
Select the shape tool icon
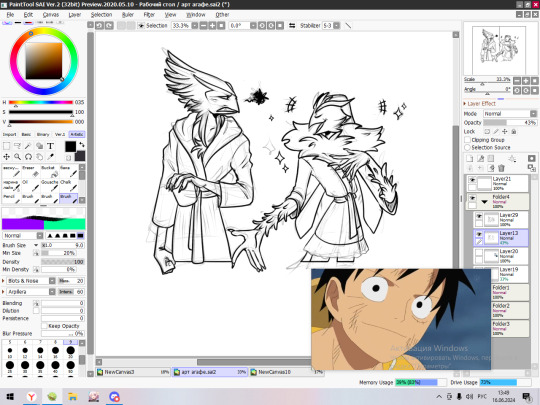pos(39,146)
